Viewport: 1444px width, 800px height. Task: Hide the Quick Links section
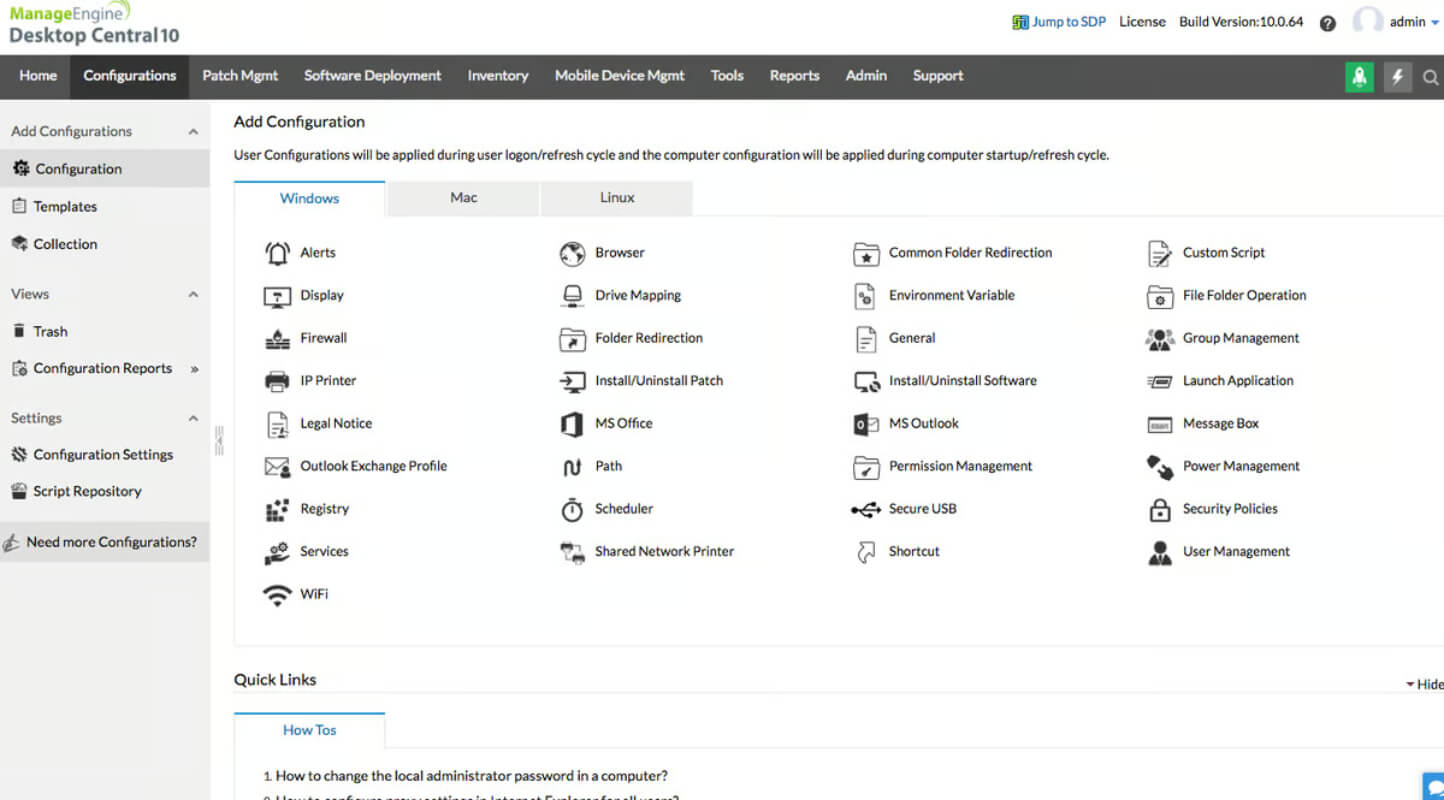[x=1424, y=684]
